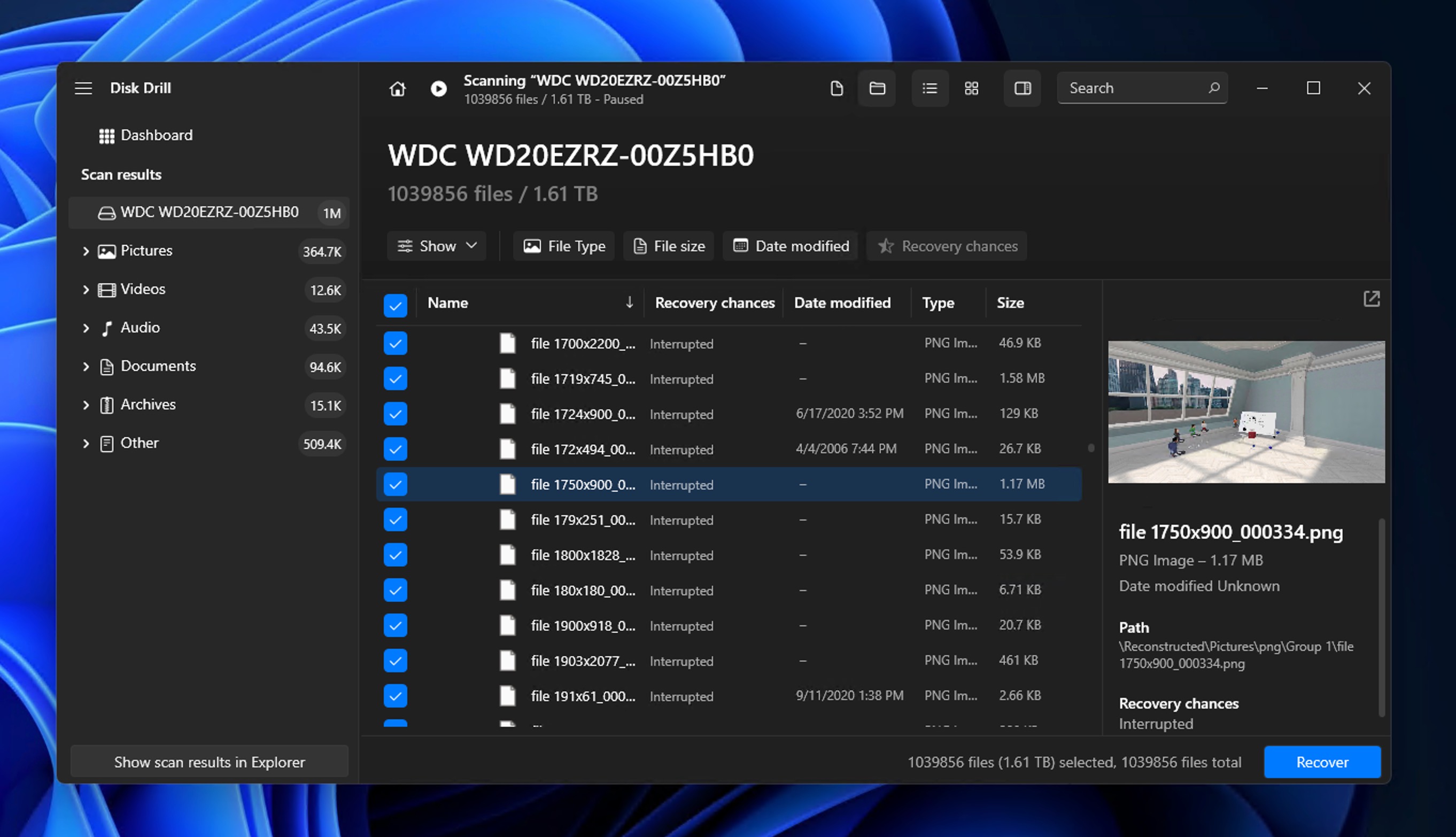The width and height of the screenshot is (1456, 837).
Task: Click the Dashboard grid icon
Action: pyautogui.click(x=106, y=136)
